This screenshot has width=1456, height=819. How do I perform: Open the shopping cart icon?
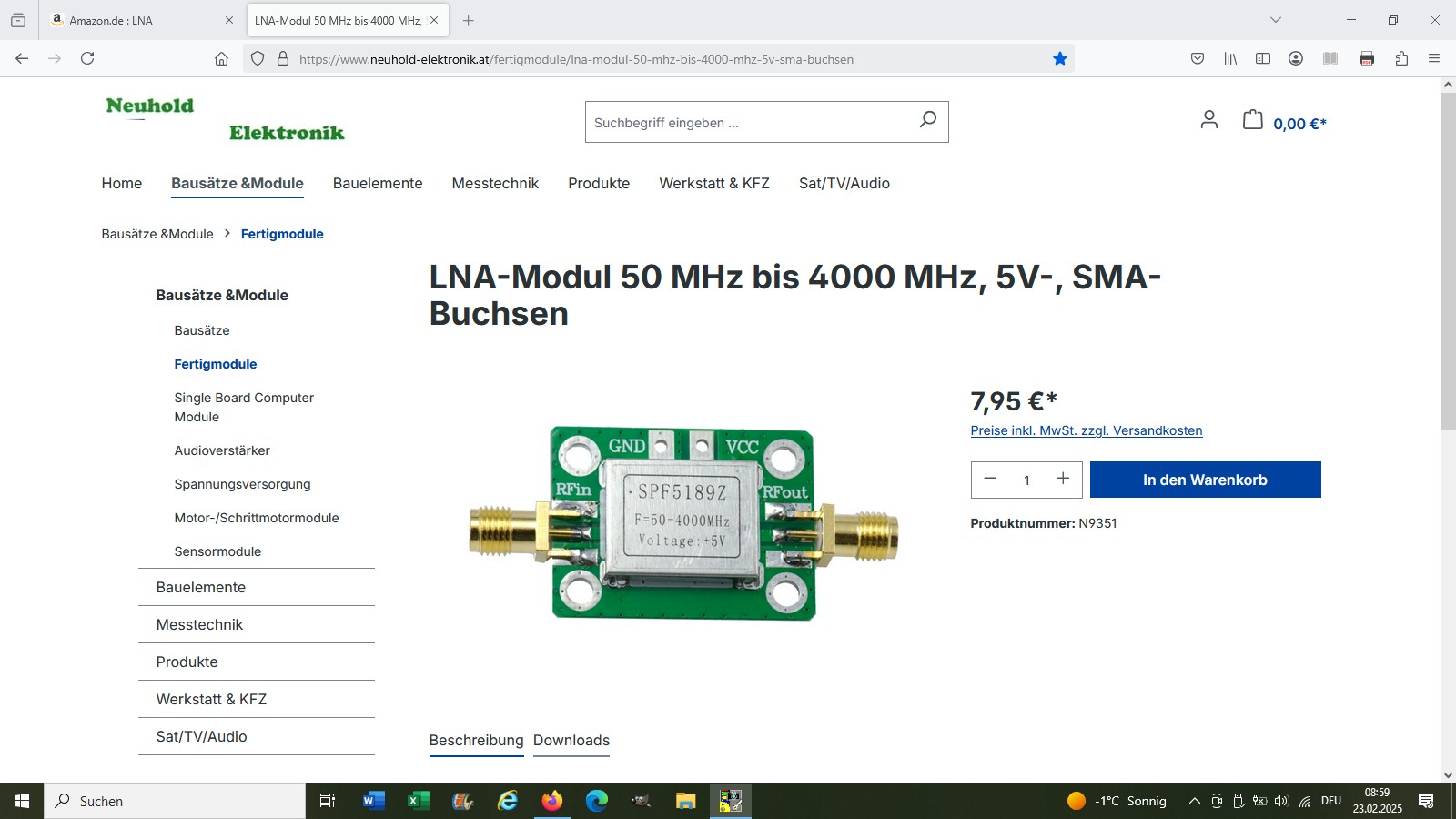1253,119
